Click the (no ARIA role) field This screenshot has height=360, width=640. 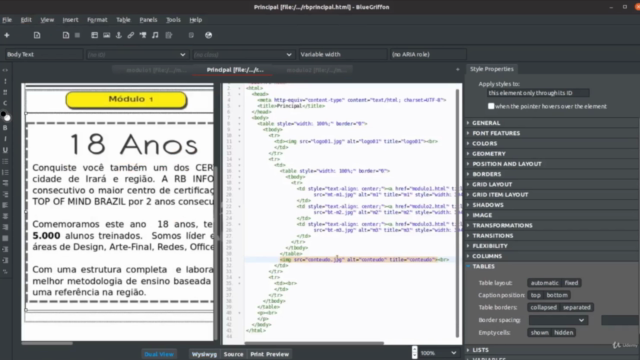pyautogui.click(x=428, y=54)
